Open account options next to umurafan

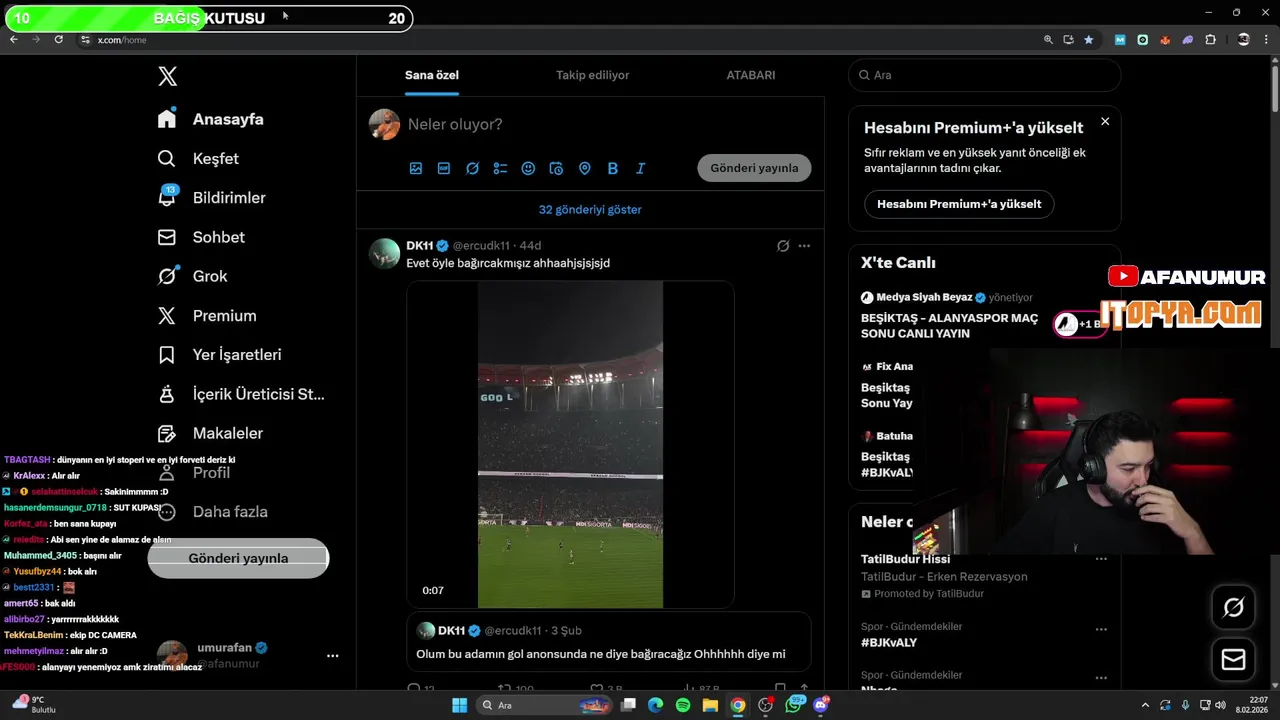coord(333,656)
